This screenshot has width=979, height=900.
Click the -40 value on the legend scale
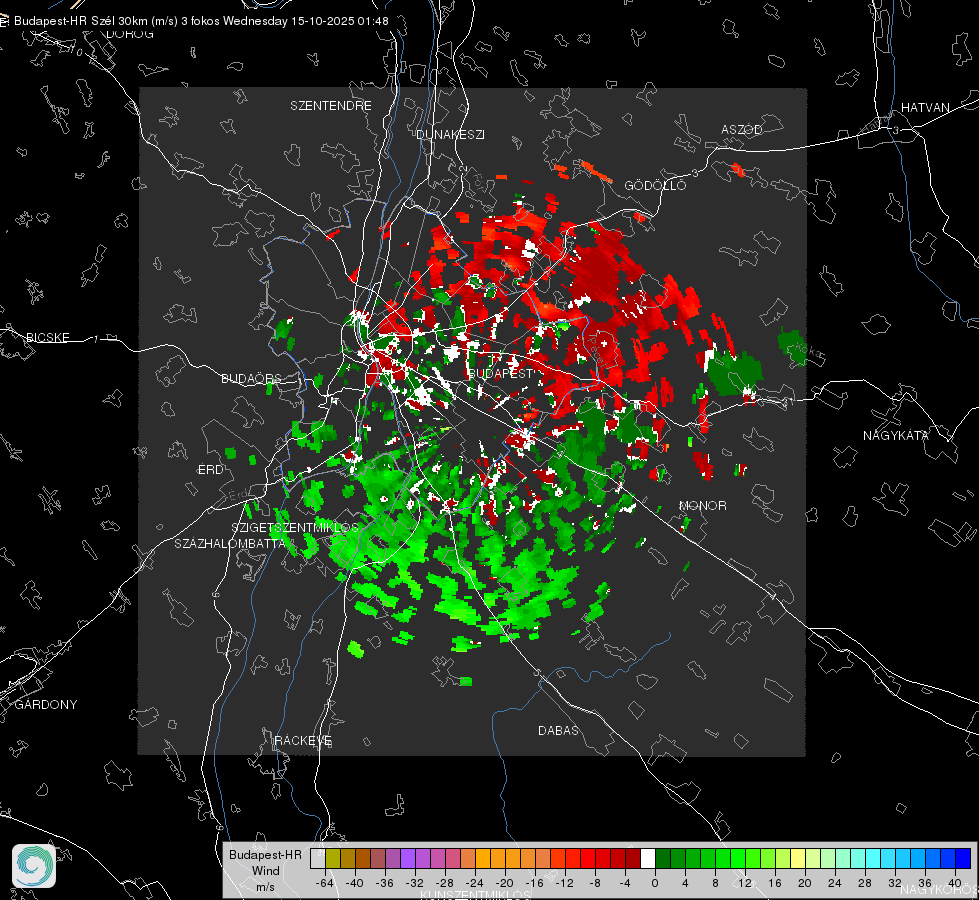point(355,883)
